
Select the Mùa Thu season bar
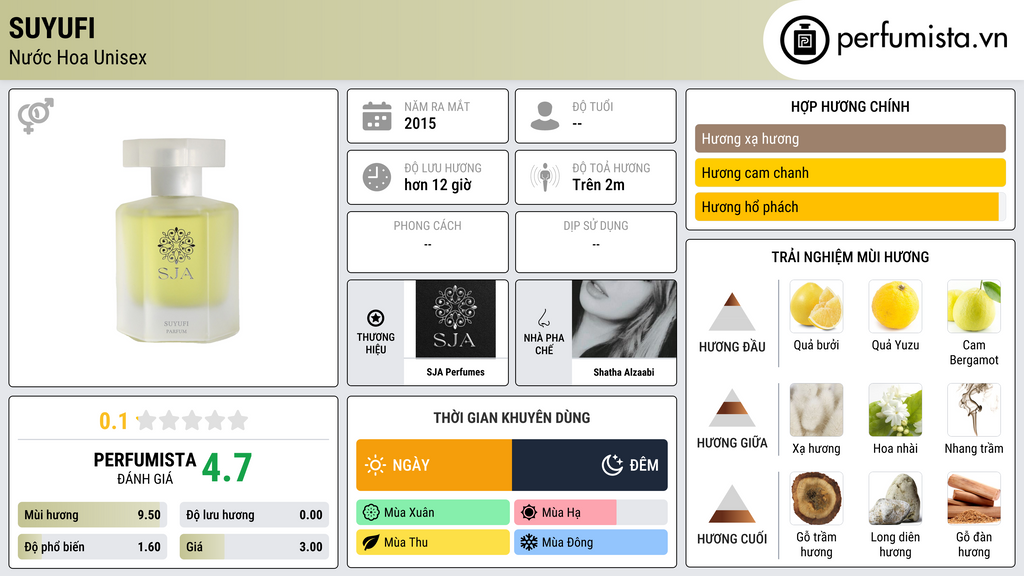(x=433, y=543)
